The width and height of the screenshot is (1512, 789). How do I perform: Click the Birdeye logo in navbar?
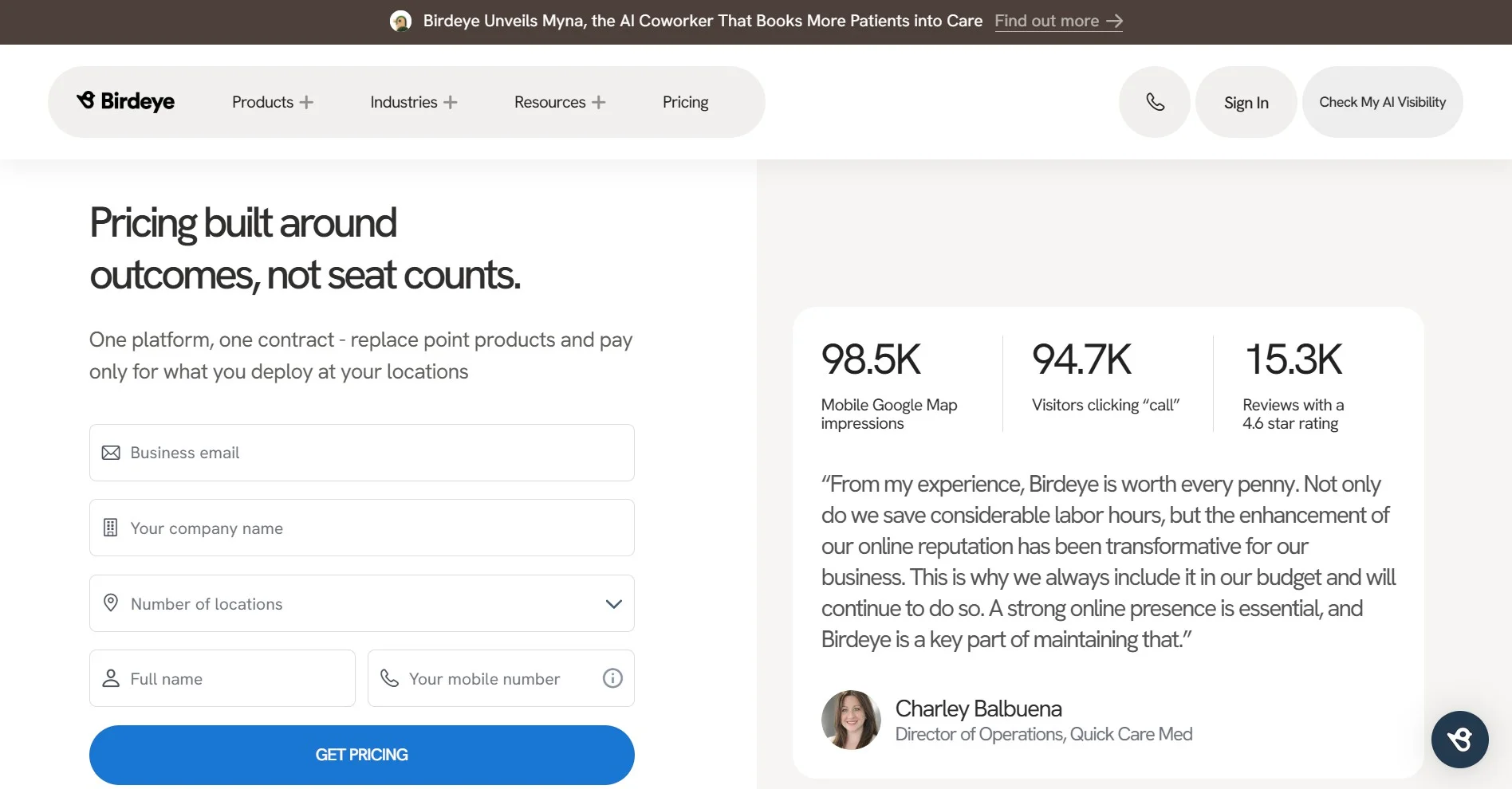125,101
